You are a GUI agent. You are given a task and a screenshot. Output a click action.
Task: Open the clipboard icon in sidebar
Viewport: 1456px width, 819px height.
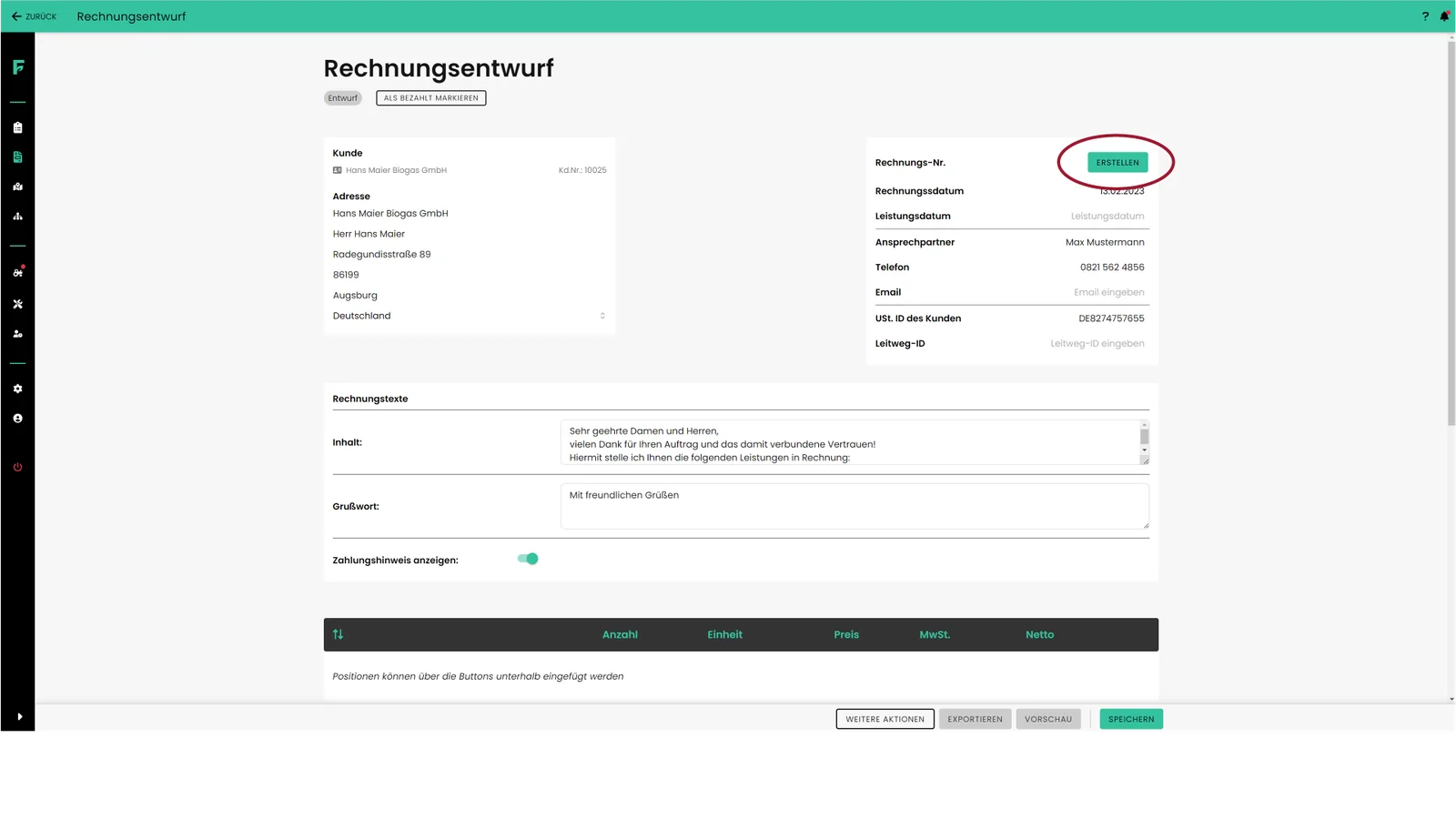point(17,127)
